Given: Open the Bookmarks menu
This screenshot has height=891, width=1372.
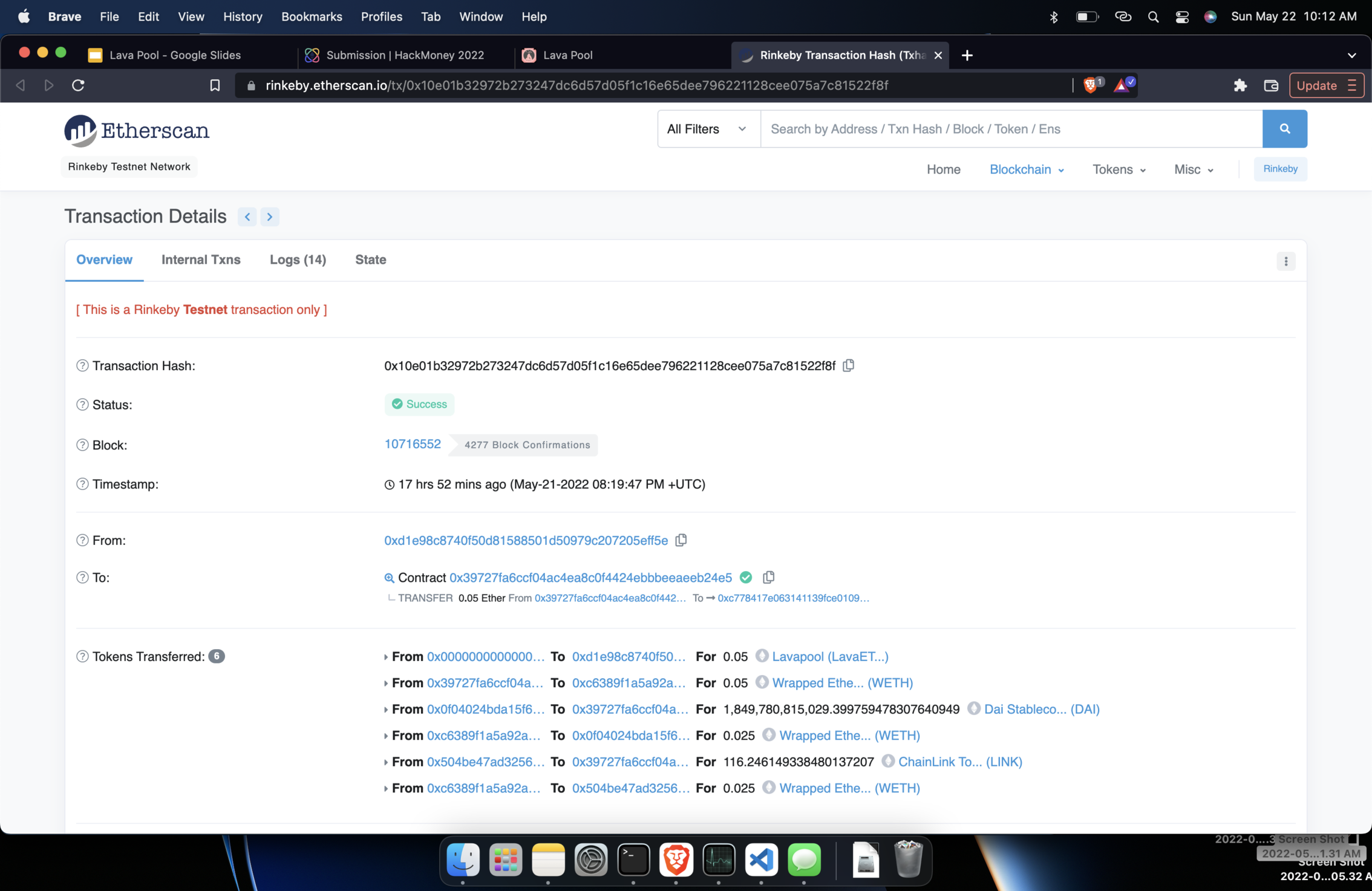Looking at the screenshot, I should coord(312,17).
